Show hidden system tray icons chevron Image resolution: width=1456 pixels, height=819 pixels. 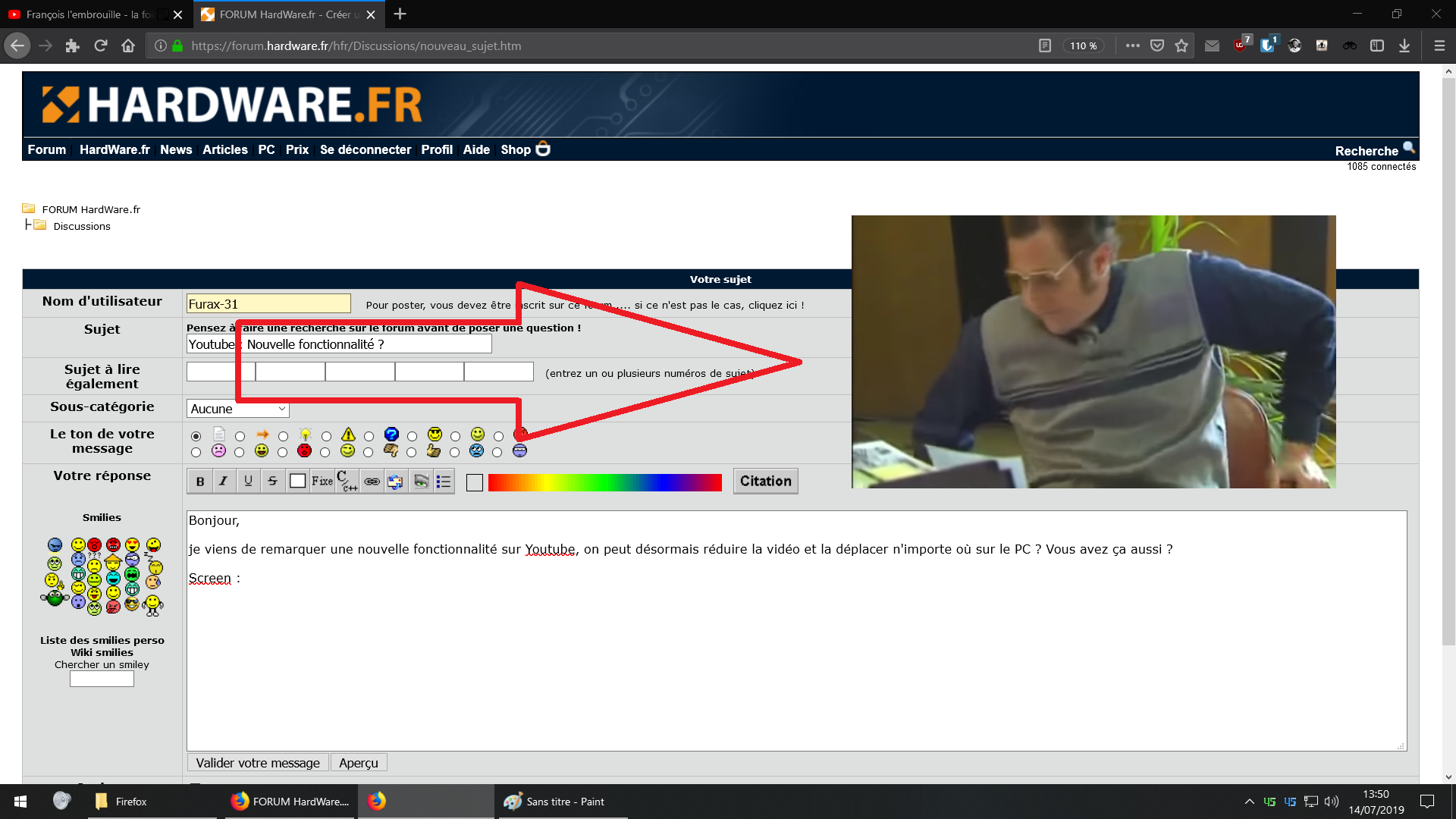pyautogui.click(x=1249, y=802)
